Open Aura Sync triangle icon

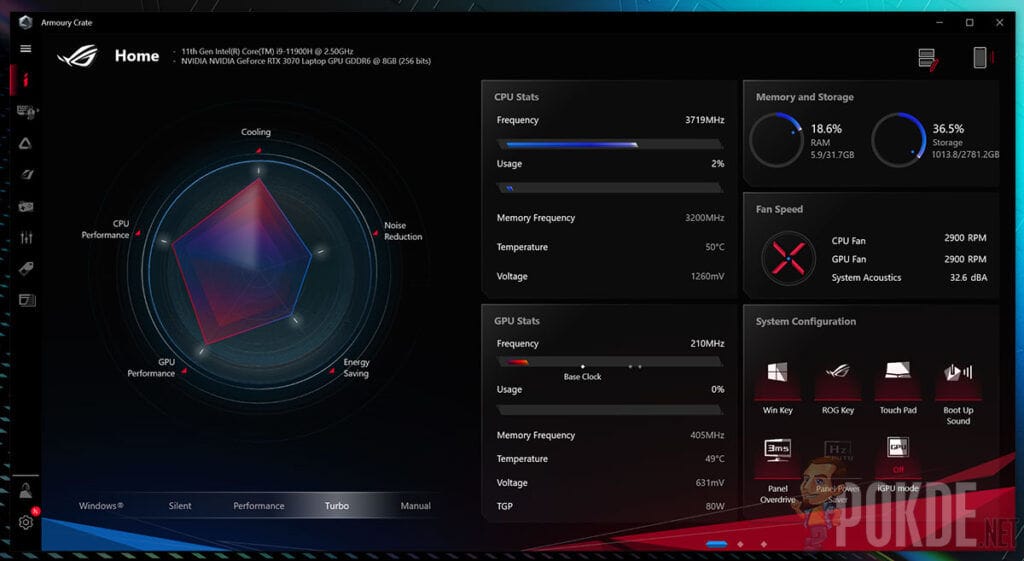point(25,143)
